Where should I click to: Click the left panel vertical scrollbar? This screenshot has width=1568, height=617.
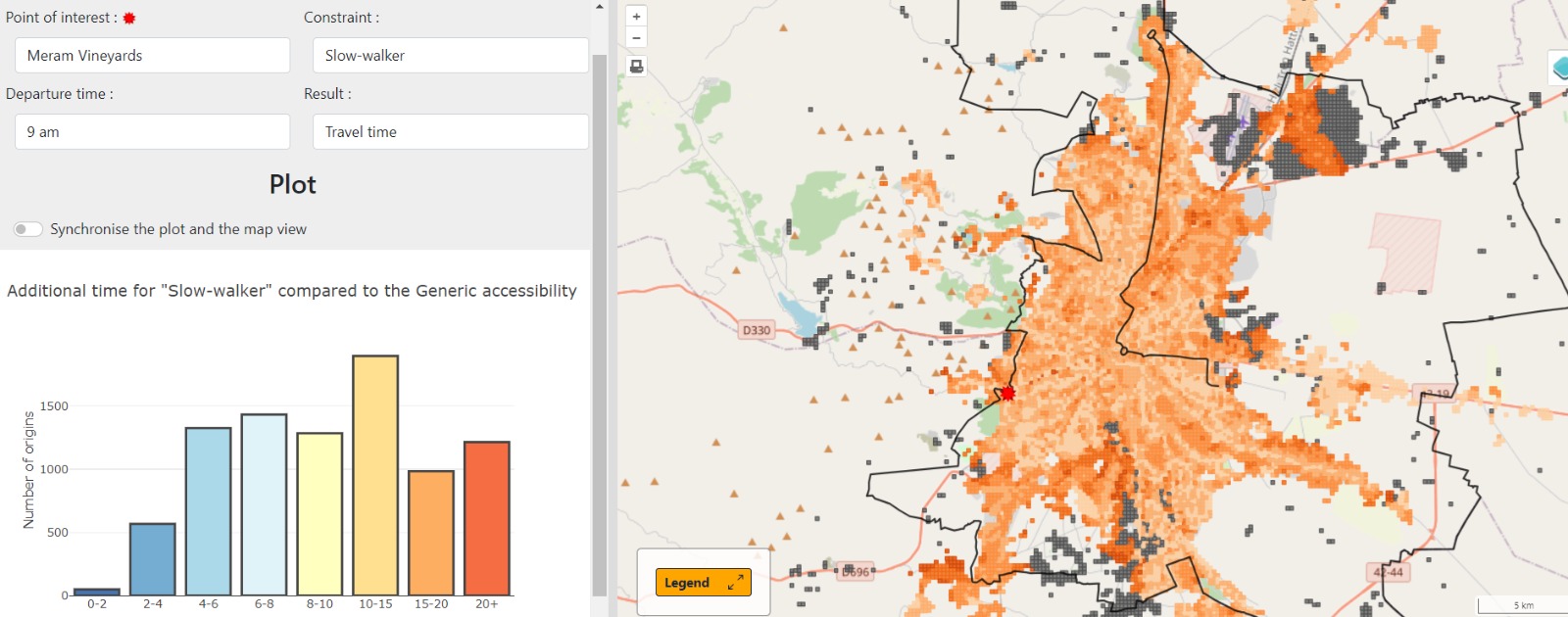tap(600, 323)
